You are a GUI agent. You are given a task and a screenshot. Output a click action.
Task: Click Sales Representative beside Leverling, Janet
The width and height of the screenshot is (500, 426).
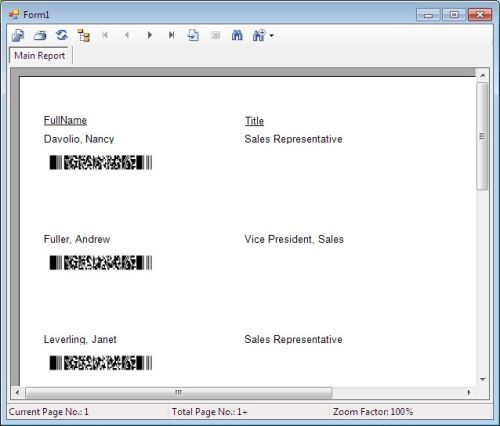pos(293,339)
